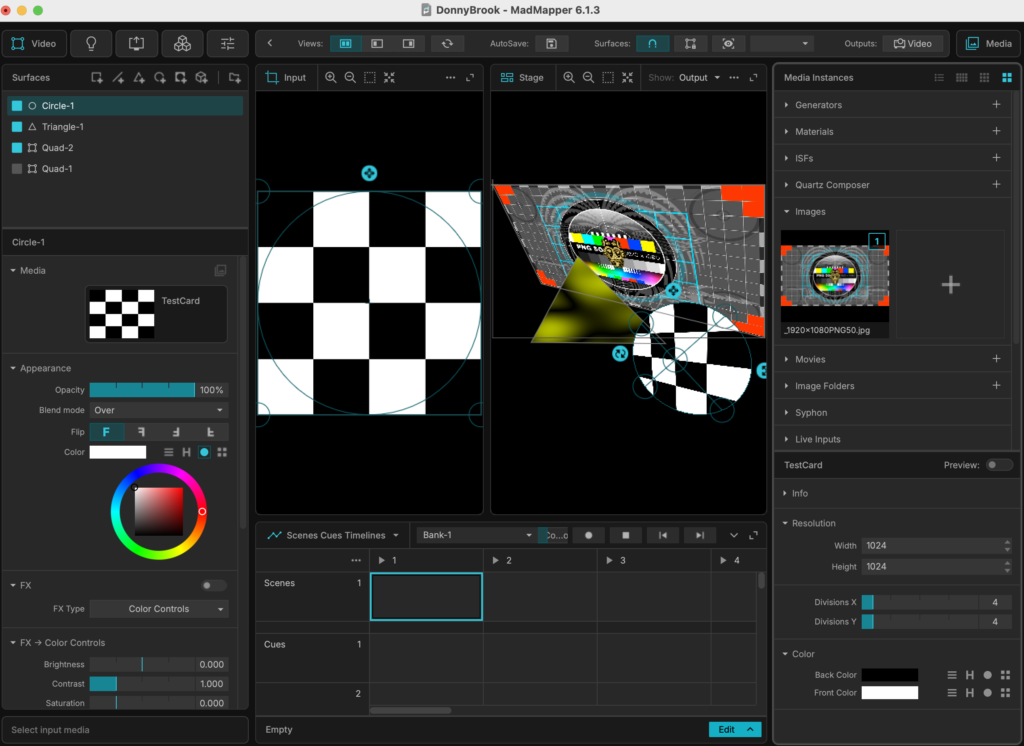Open the master sliders settings icon

pos(227,44)
